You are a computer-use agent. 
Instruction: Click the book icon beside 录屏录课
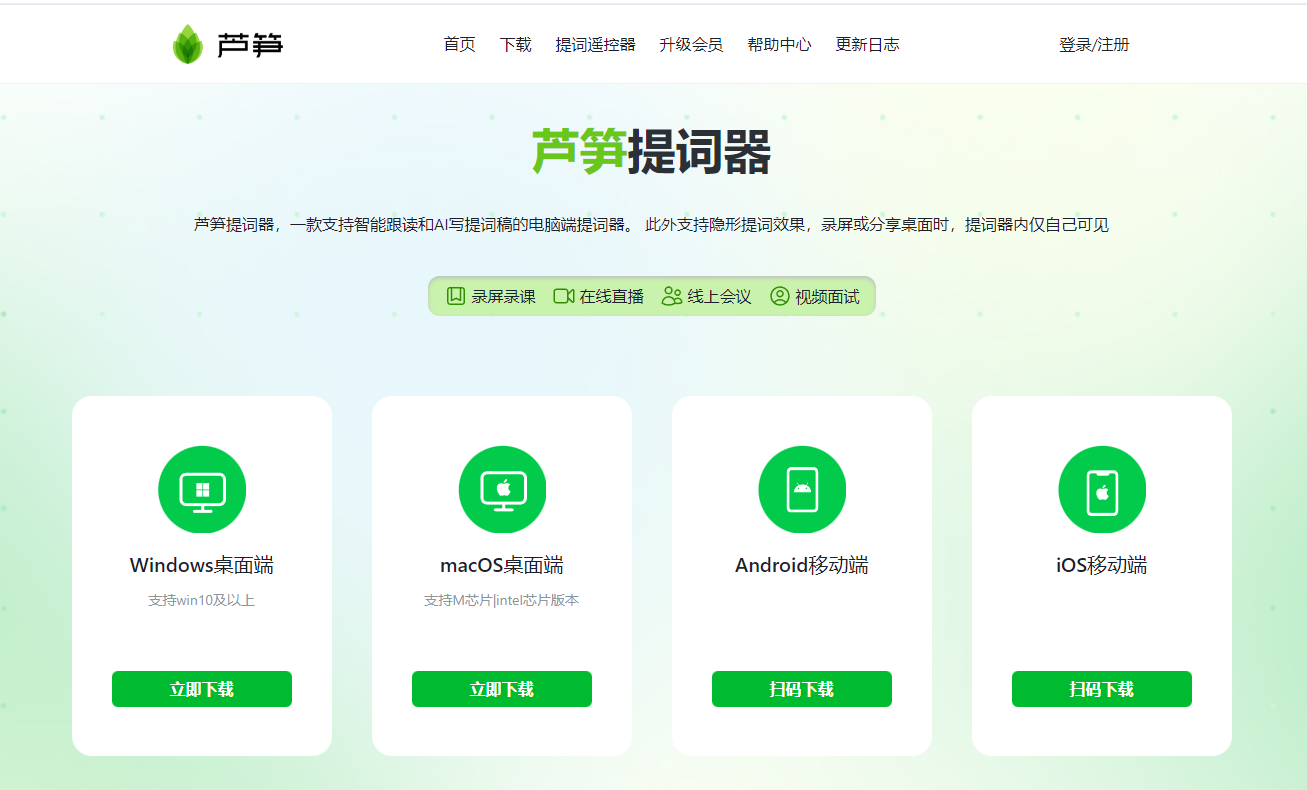453,296
